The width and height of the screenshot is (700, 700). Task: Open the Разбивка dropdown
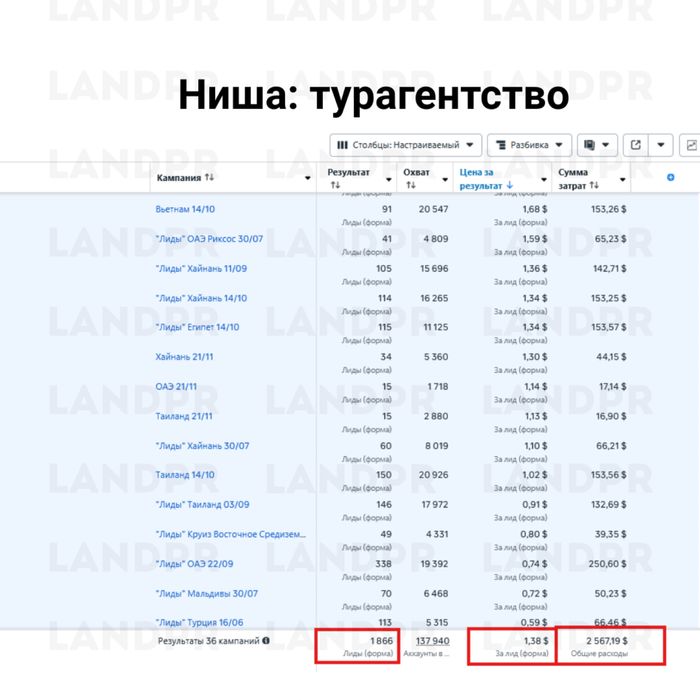pos(529,145)
